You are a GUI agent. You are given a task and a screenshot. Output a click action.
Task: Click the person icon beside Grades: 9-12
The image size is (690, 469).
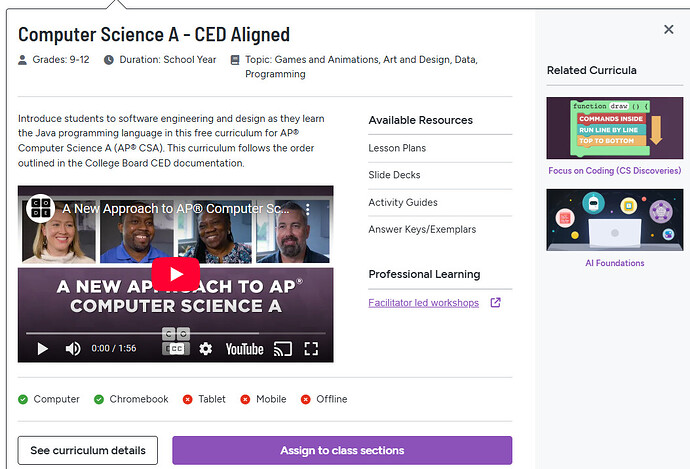pyautogui.click(x=22, y=60)
